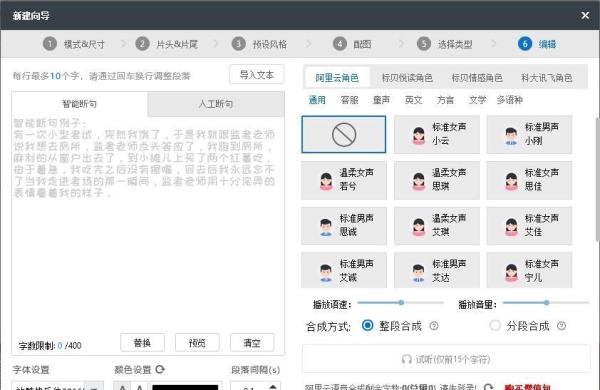This screenshot has height=390, width=600.
Task: Filter voices by 英文 category
Action: (x=414, y=100)
